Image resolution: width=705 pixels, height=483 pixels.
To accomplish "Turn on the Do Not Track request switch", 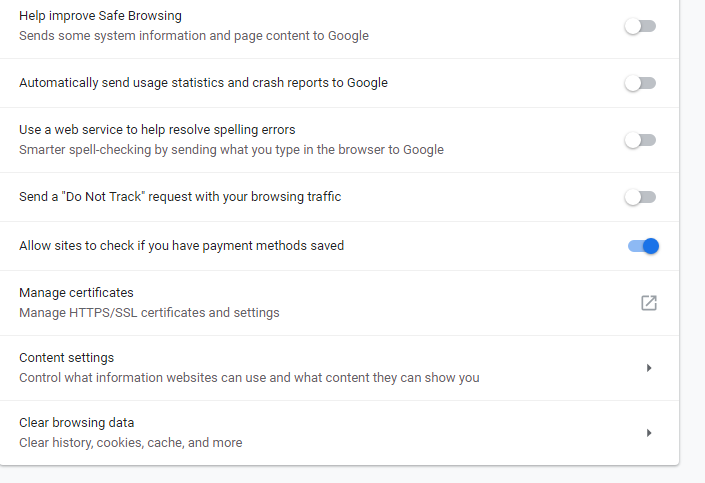I will point(640,197).
